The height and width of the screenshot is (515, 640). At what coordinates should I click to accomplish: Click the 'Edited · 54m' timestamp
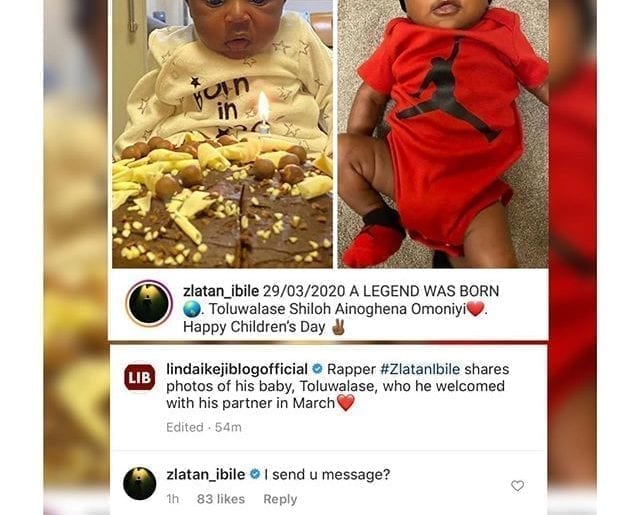click(x=204, y=427)
